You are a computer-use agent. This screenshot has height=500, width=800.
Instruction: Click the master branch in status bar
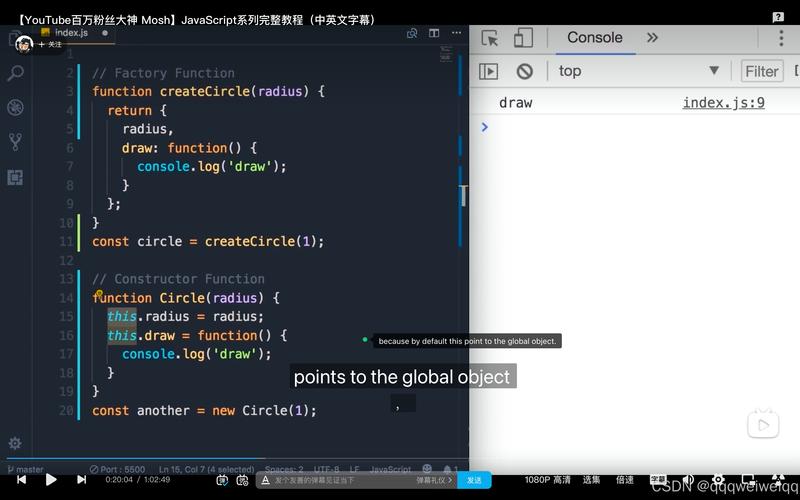26,469
